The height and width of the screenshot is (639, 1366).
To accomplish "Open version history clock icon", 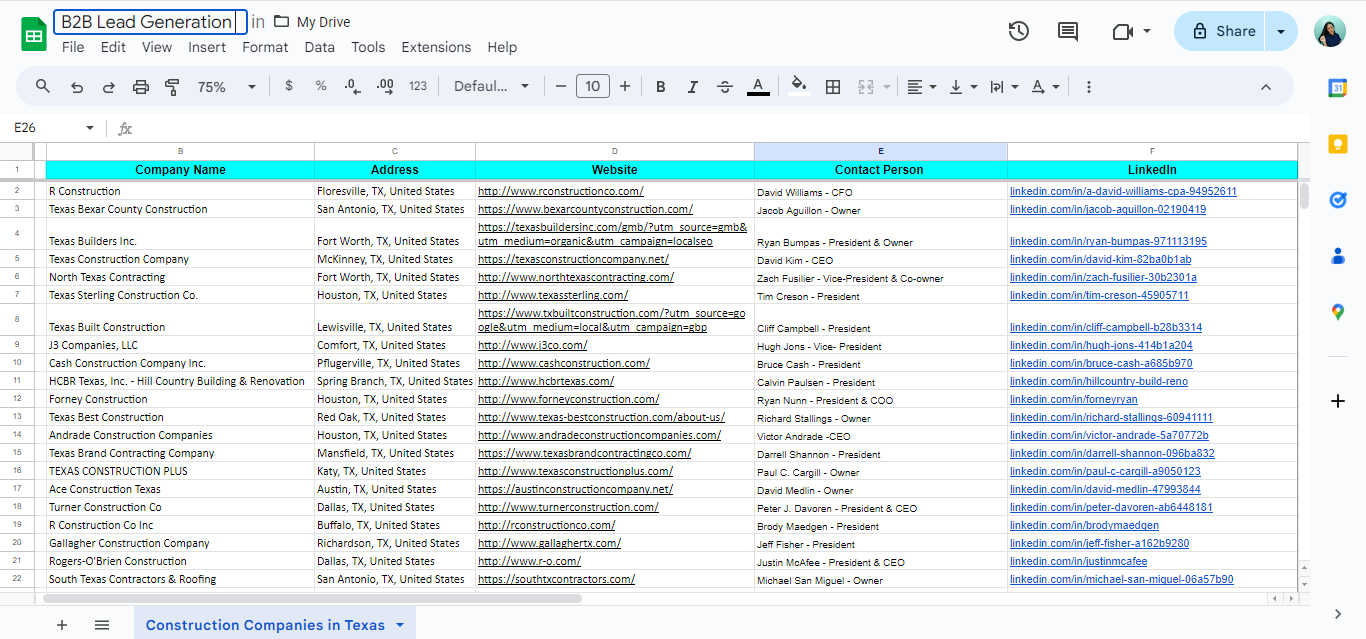I will [1018, 31].
